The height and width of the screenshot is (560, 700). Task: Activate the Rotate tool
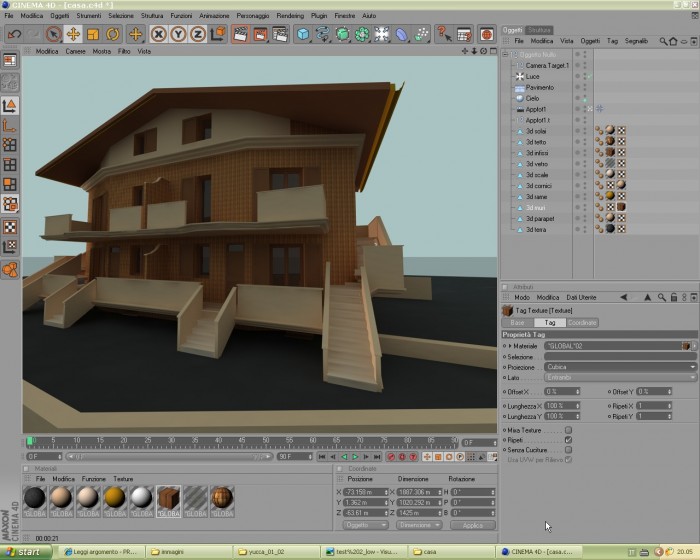[112, 34]
